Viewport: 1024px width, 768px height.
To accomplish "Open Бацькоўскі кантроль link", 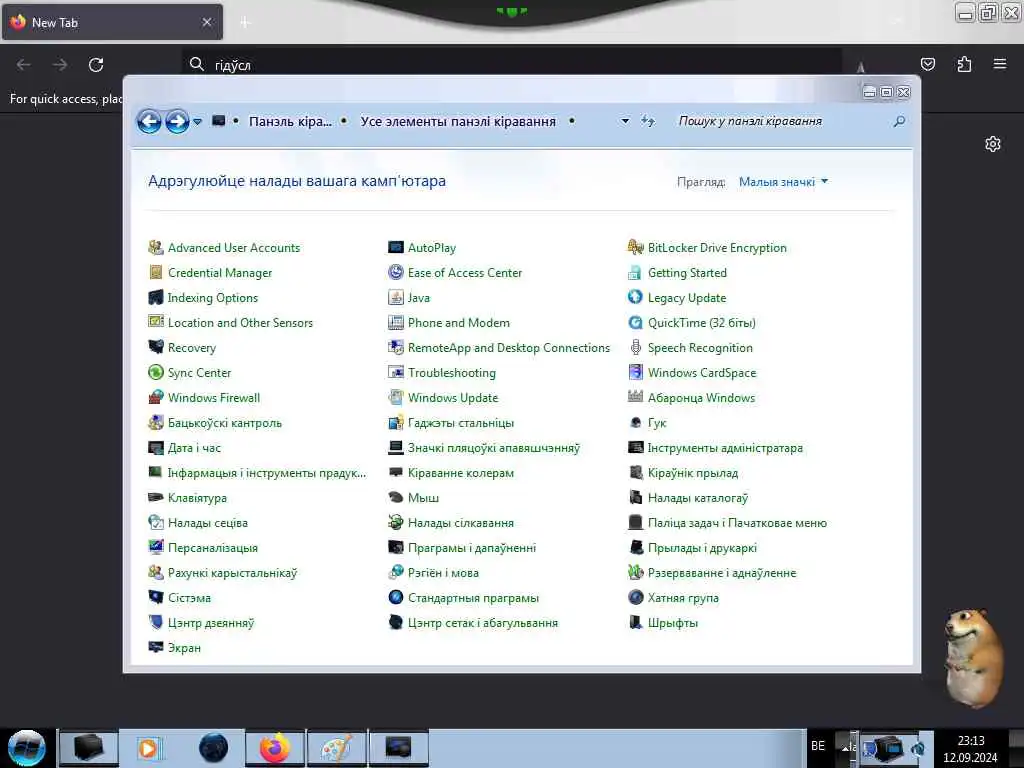I will tap(225, 423).
